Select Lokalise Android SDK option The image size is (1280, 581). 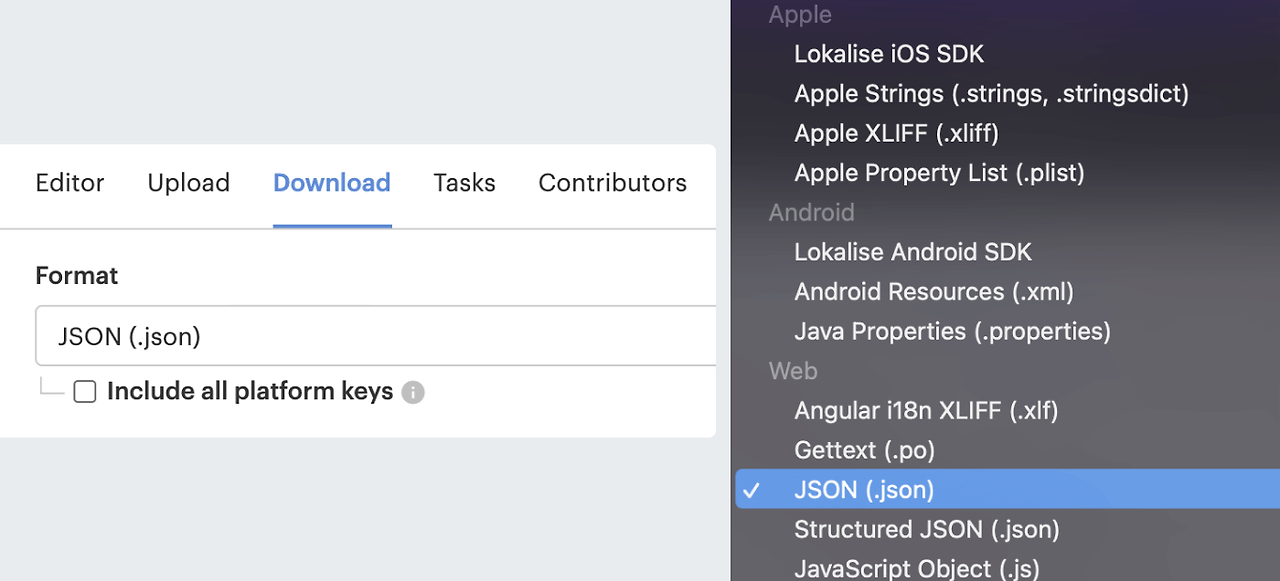tap(913, 252)
